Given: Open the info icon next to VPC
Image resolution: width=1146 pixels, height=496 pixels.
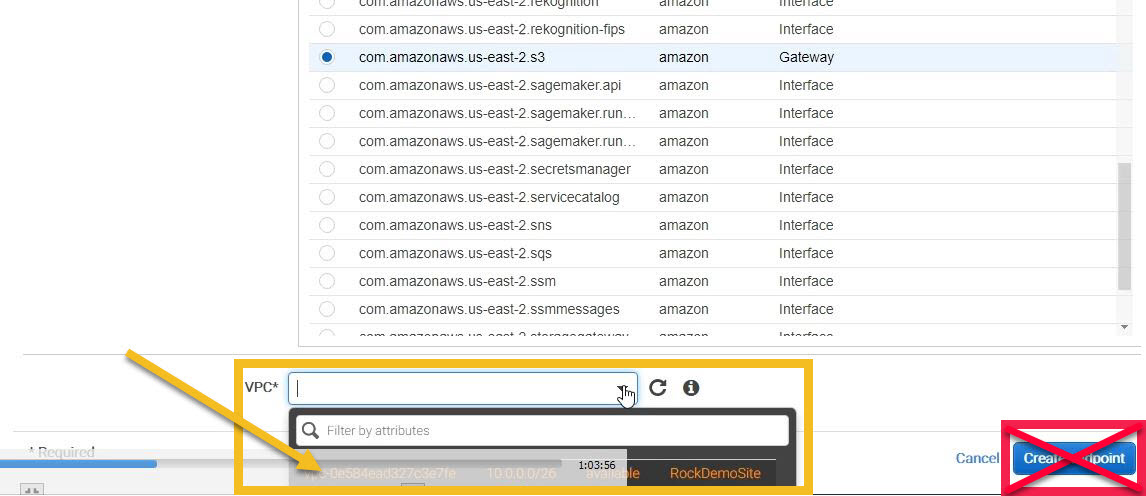Looking at the screenshot, I should [691, 387].
